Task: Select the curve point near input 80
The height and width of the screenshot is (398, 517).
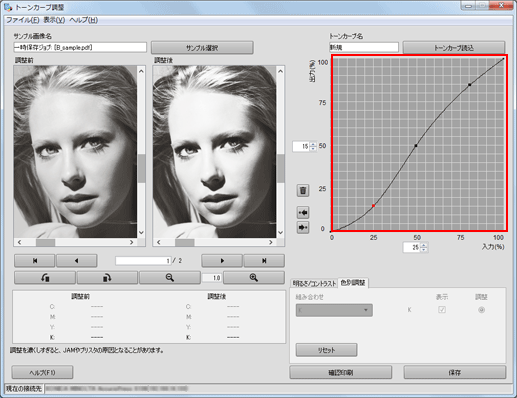Action: [470, 85]
